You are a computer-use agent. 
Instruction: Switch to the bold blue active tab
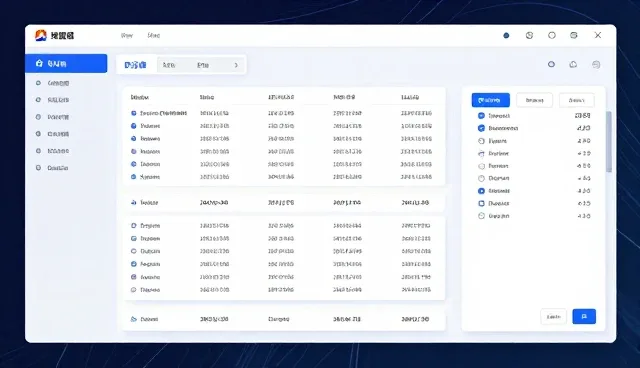[x=136, y=65]
